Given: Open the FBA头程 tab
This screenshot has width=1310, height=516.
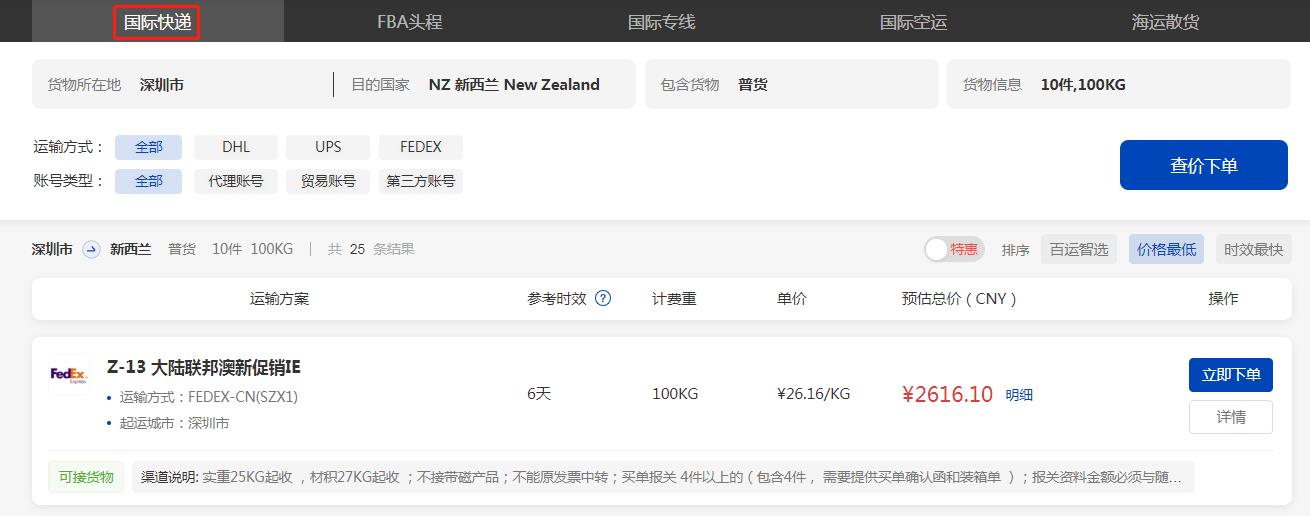Looking at the screenshot, I should pyautogui.click(x=410, y=21).
